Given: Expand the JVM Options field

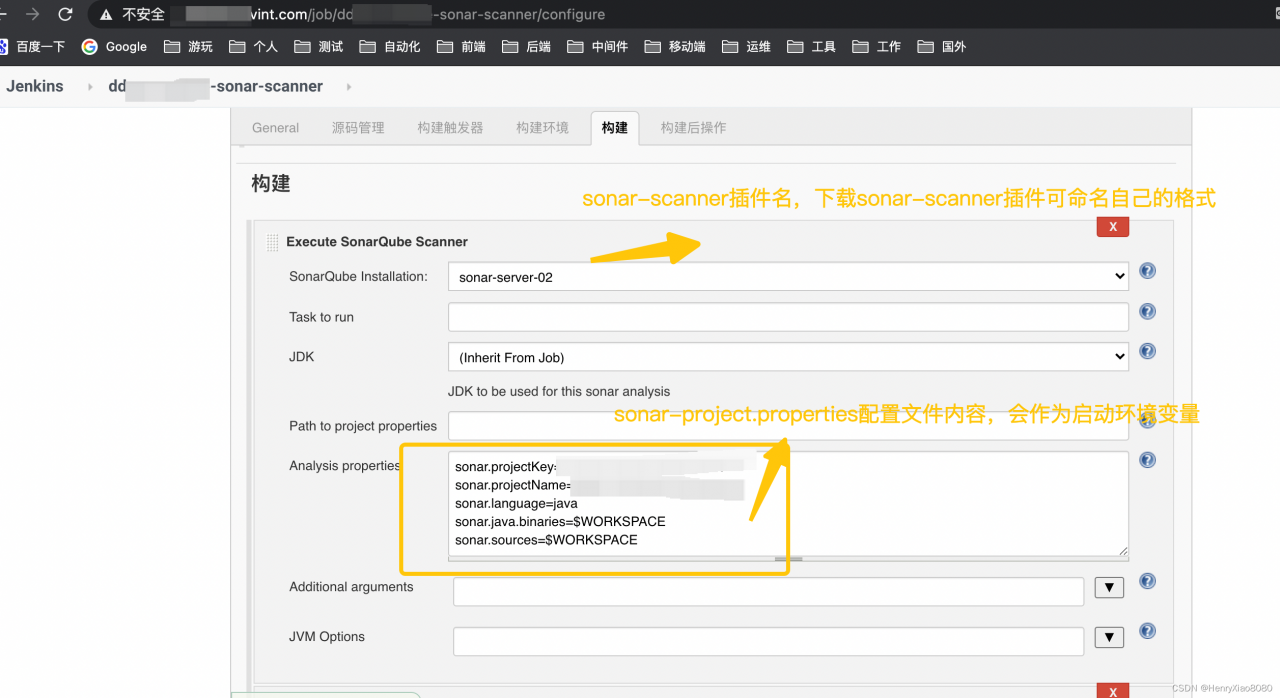Looking at the screenshot, I should tap(1109, 638).
